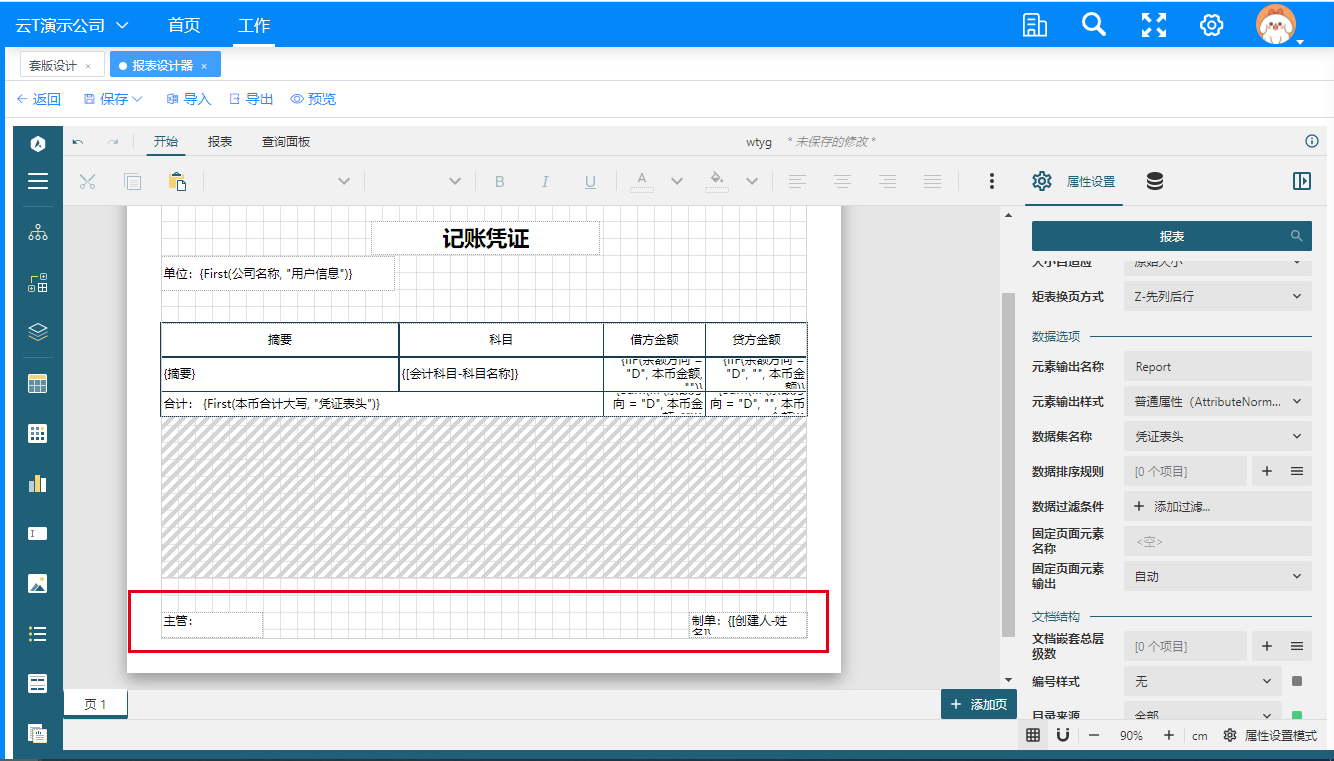The width and height of the screenshot is (1334, 761).
Task: Click the search magnifier in top header
Action: click(x=1094, y=25)
